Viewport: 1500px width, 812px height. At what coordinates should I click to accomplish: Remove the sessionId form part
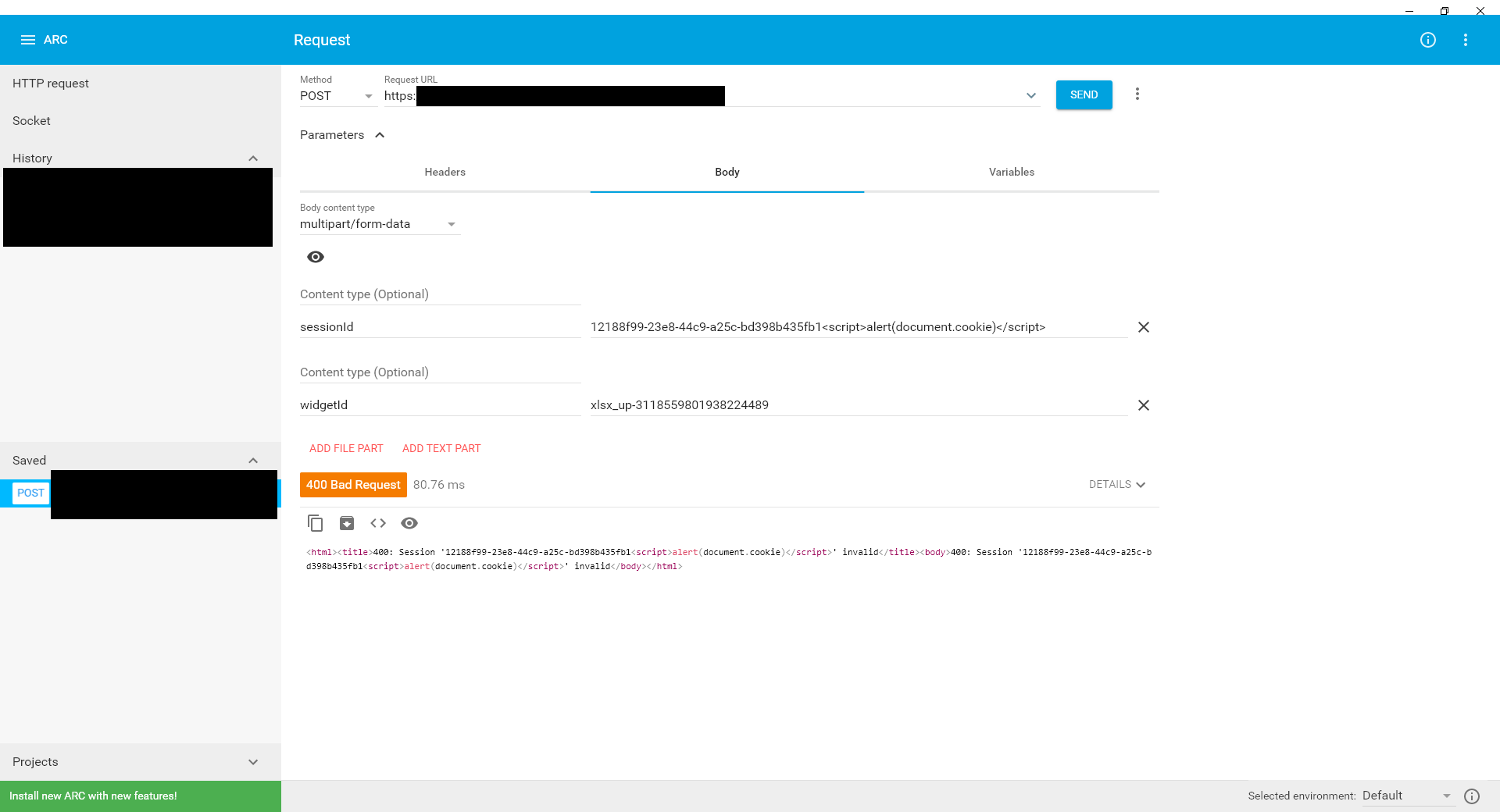1143,327
